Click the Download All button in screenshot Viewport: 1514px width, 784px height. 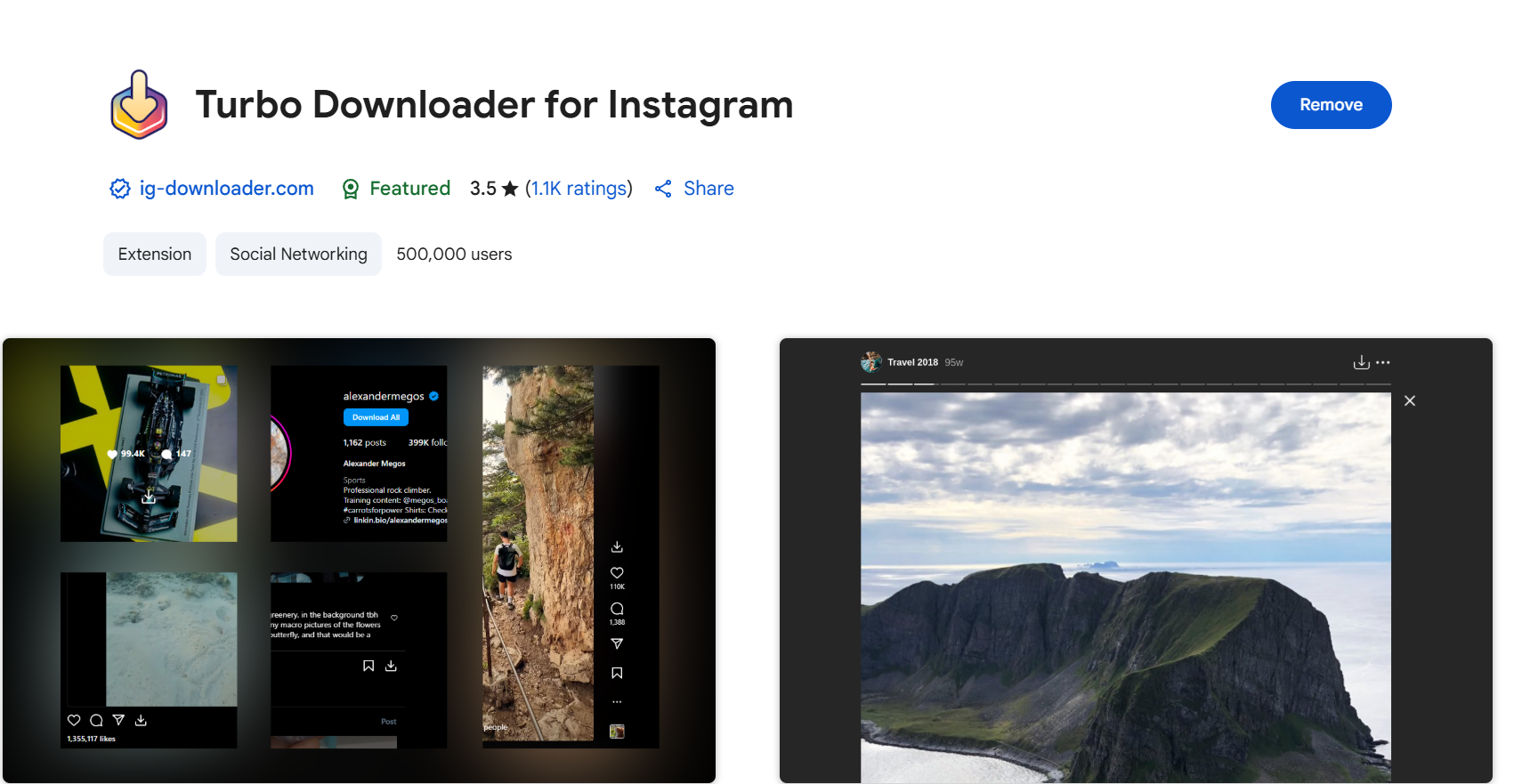tap(376, 417)
